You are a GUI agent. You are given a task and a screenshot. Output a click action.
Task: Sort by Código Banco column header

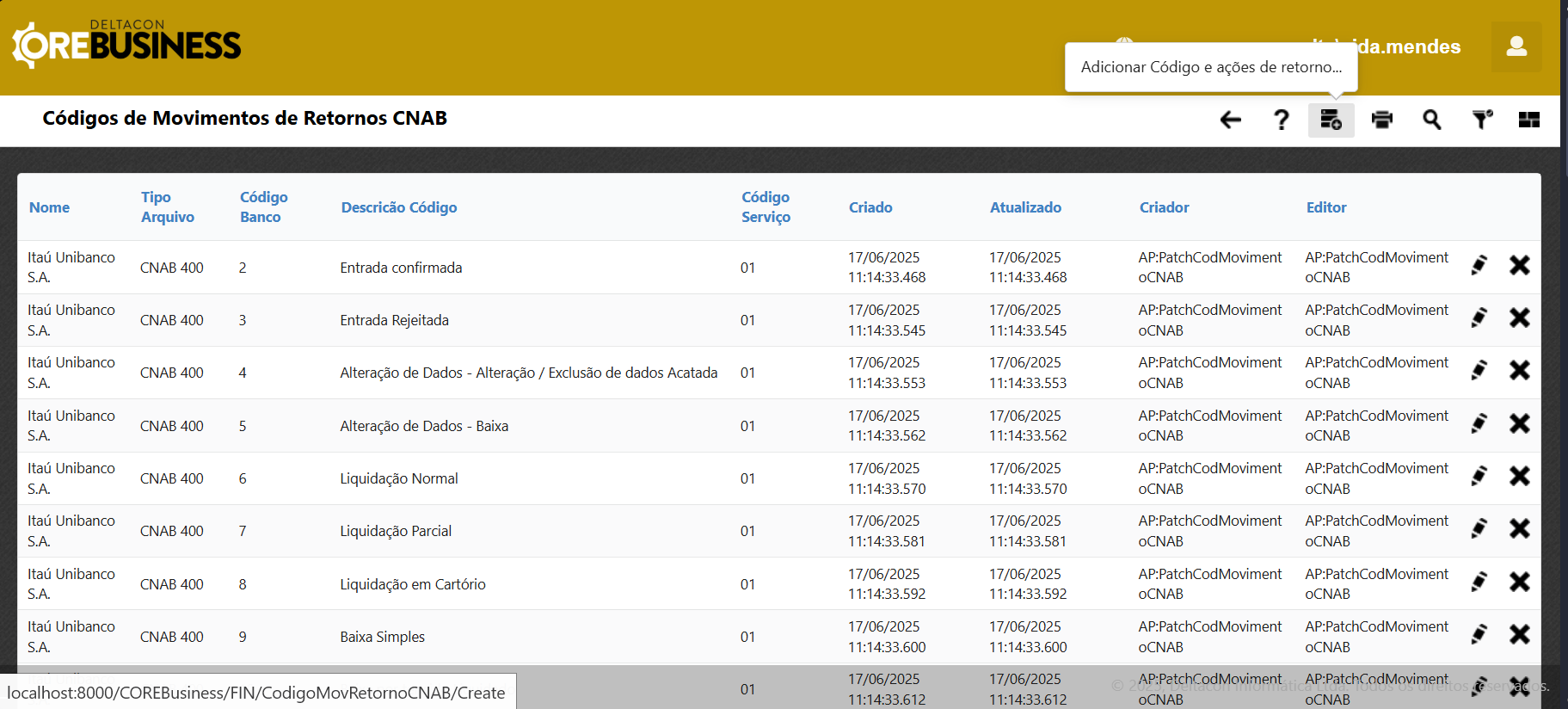263,207
